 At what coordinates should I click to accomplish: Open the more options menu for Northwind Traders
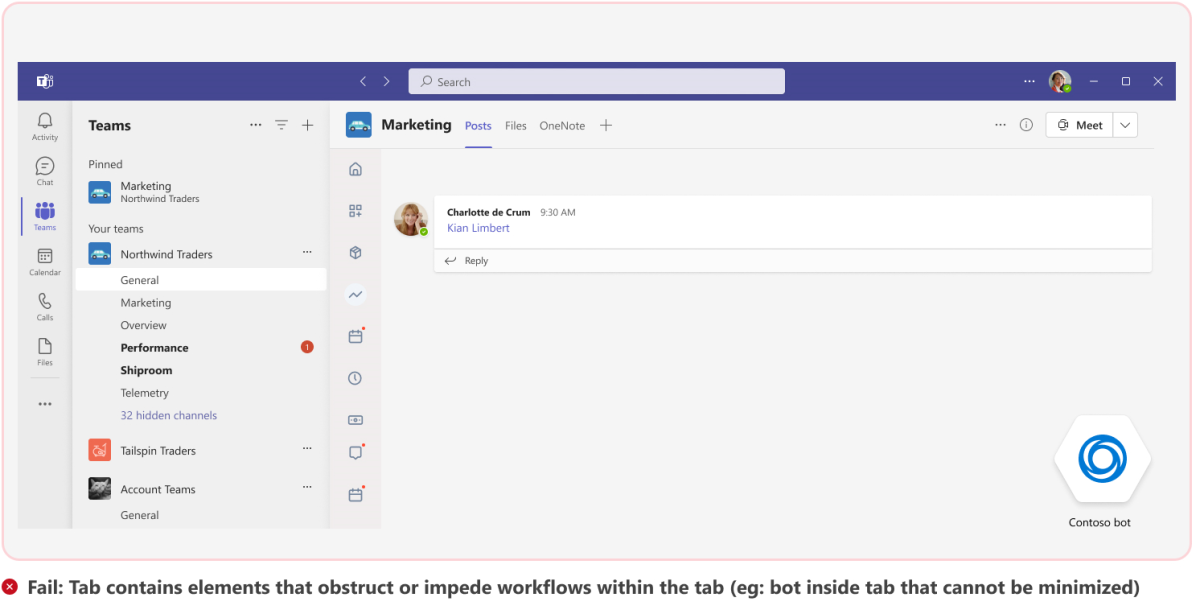click(x=307, y=253)
